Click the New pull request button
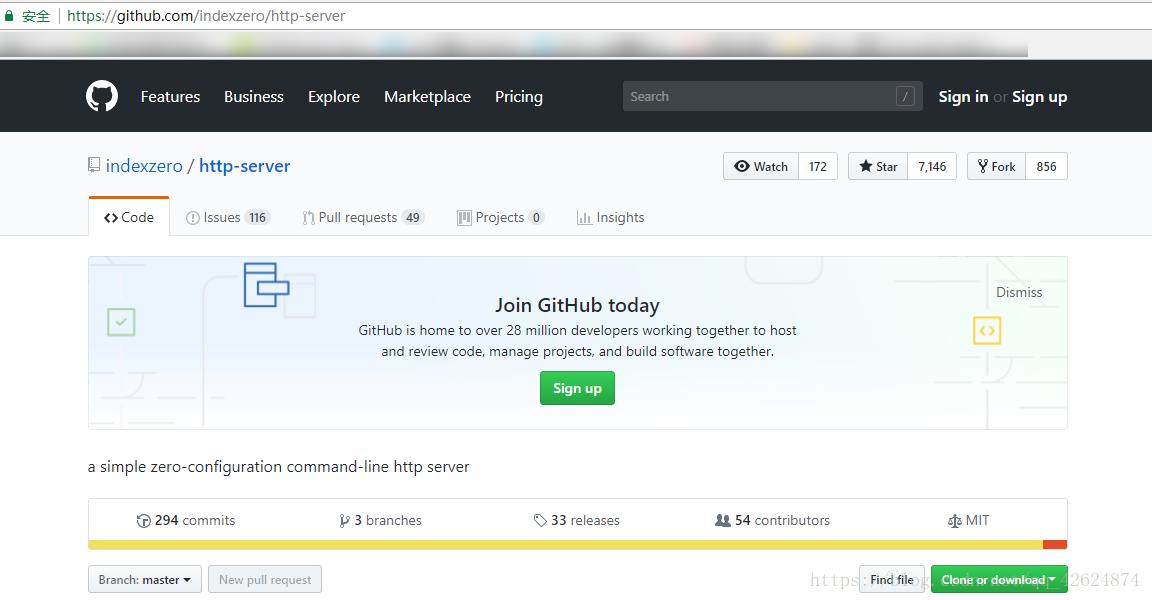 265,579
